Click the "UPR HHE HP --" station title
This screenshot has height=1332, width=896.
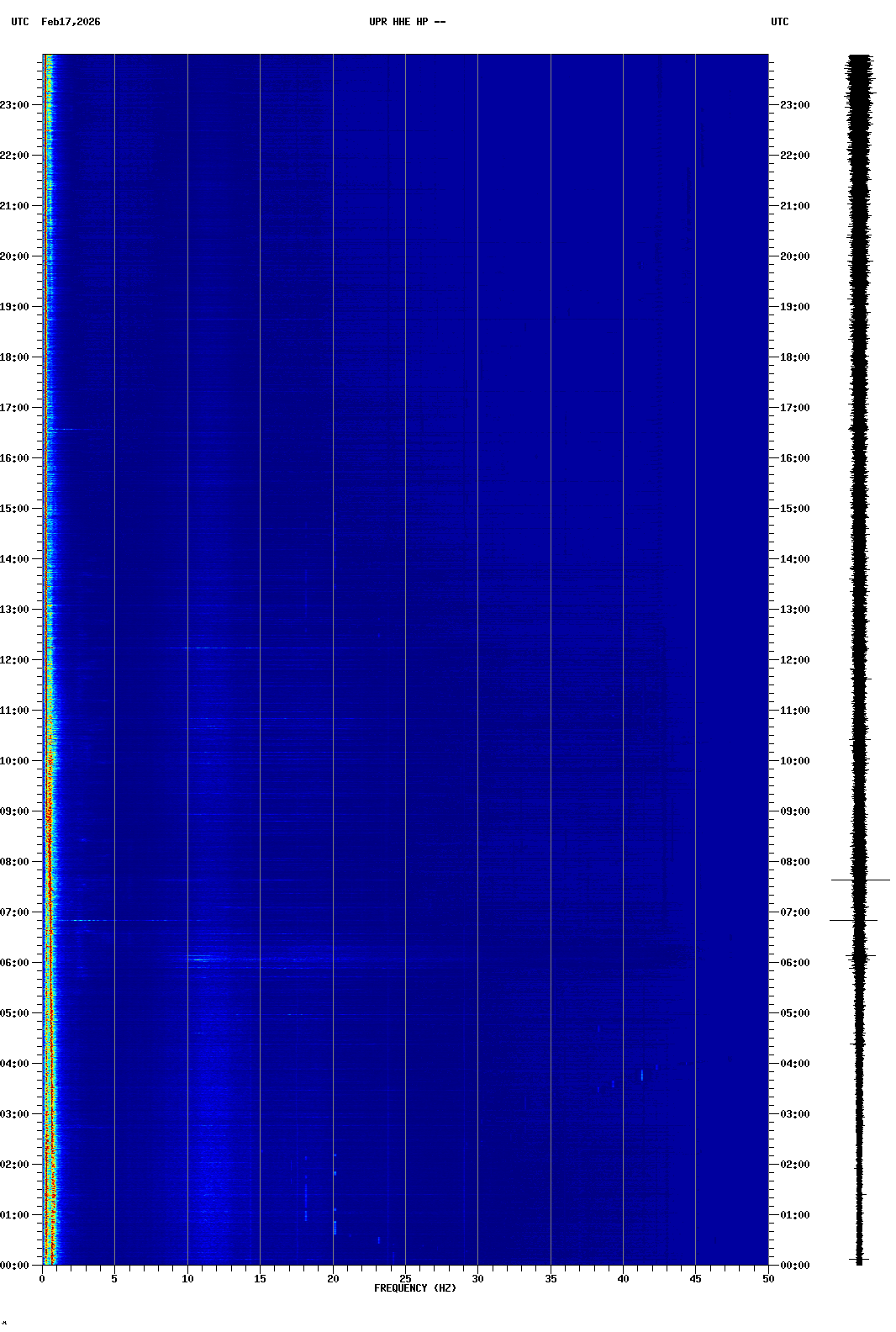tap(407, 22)
